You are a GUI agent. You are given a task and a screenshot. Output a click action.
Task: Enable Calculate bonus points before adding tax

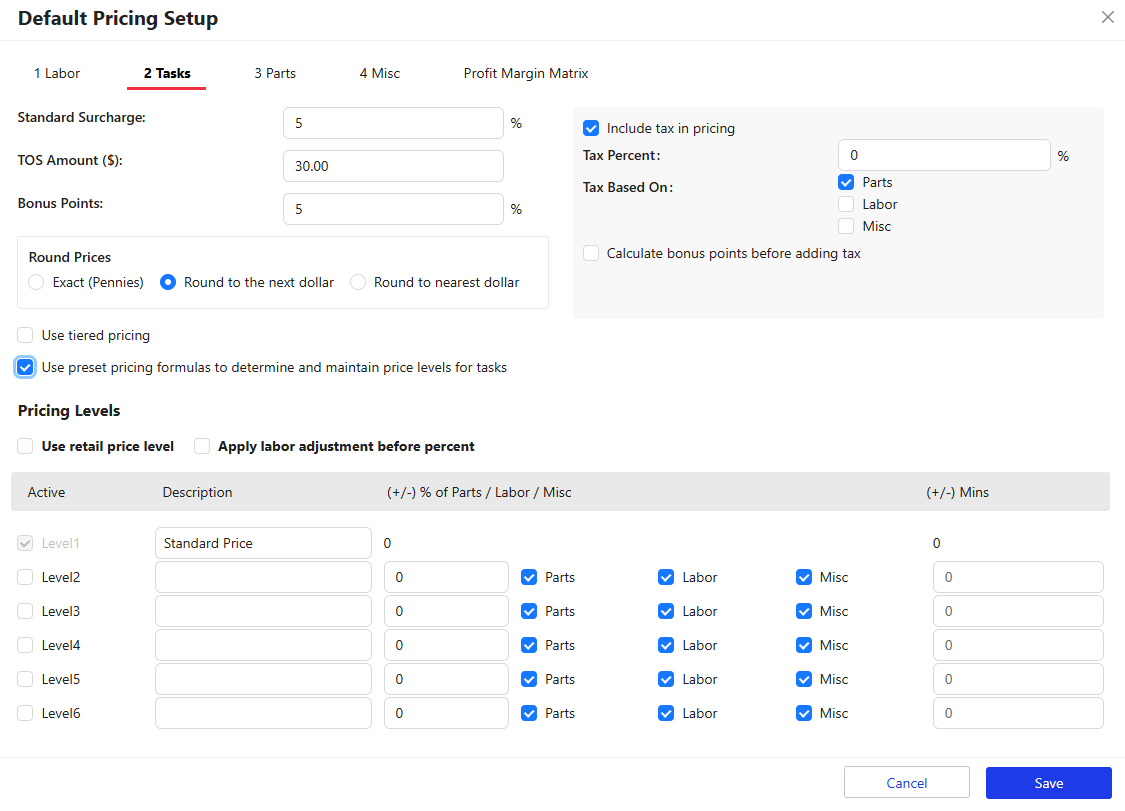click(x=591, y=253)
